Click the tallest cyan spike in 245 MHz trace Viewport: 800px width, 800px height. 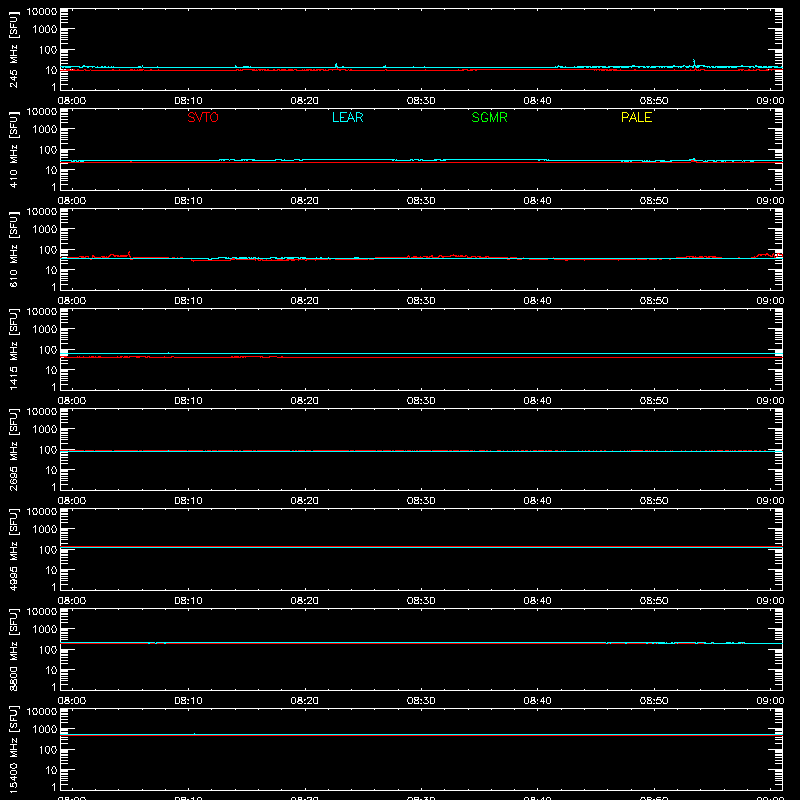pyautogui.click(x=693, y=63)
